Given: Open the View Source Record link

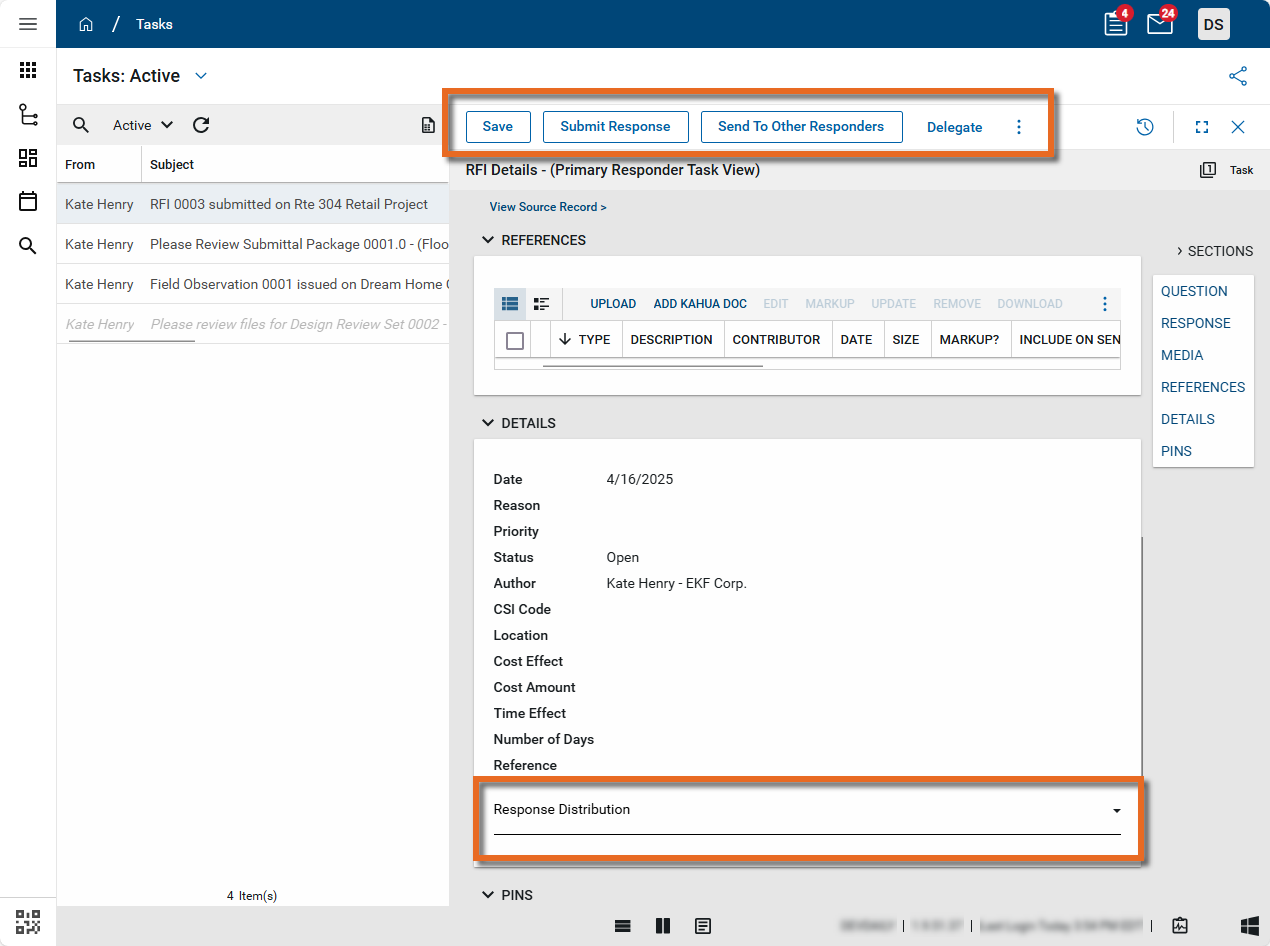Looking at the screenshot, I should (x=548, y=207).
